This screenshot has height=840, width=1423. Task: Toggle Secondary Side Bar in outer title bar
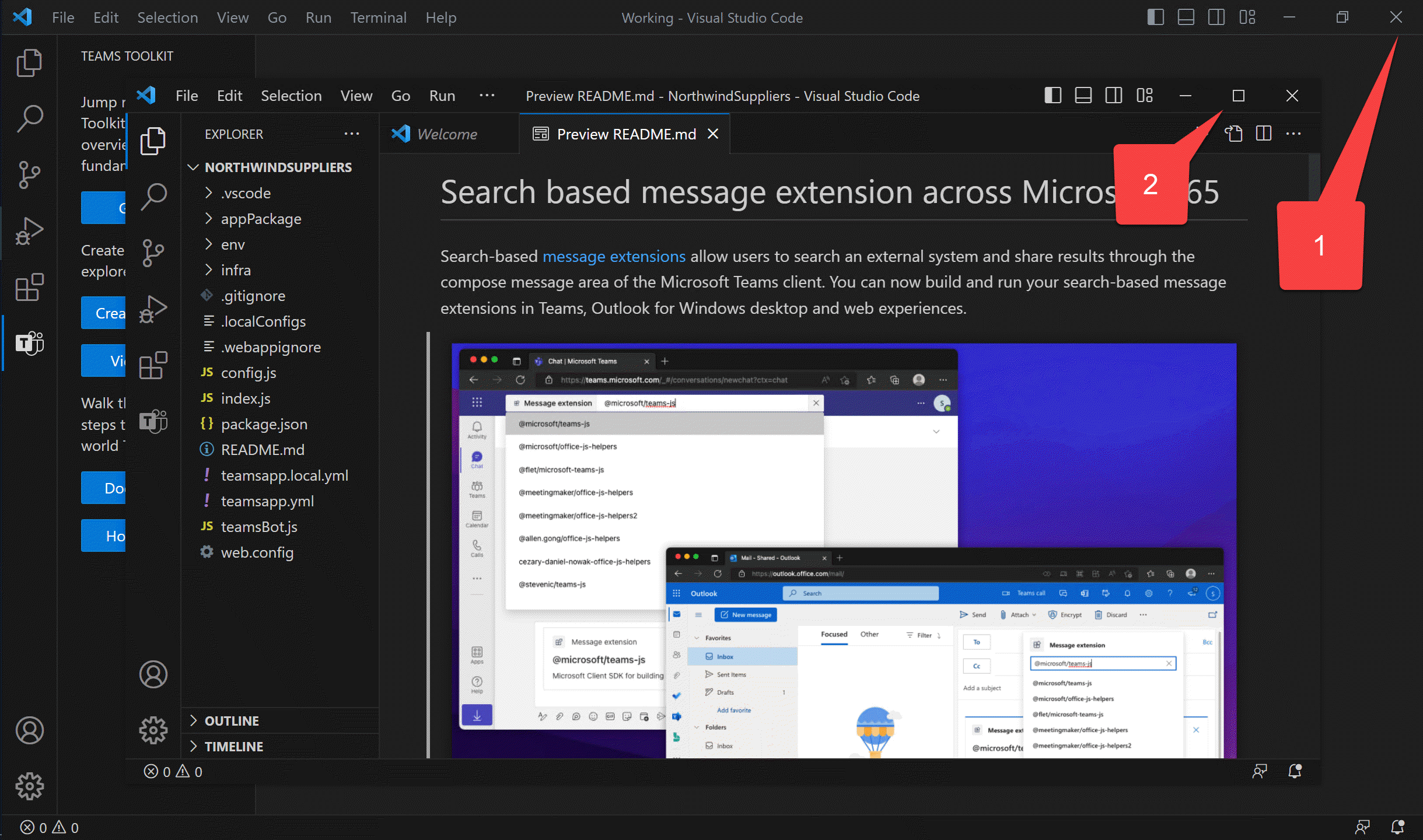coord(1216,17)
